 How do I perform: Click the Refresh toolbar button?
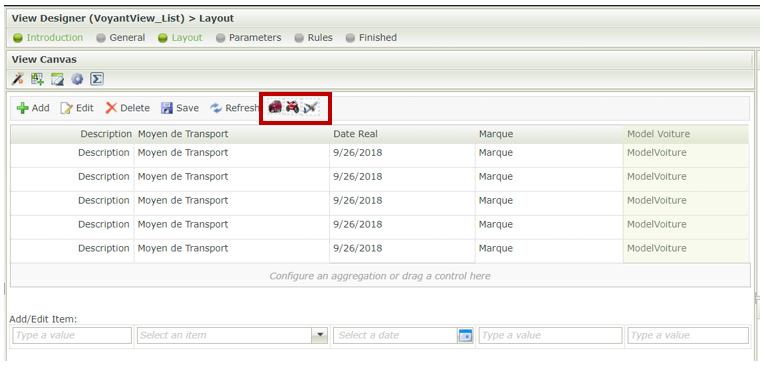234,108
